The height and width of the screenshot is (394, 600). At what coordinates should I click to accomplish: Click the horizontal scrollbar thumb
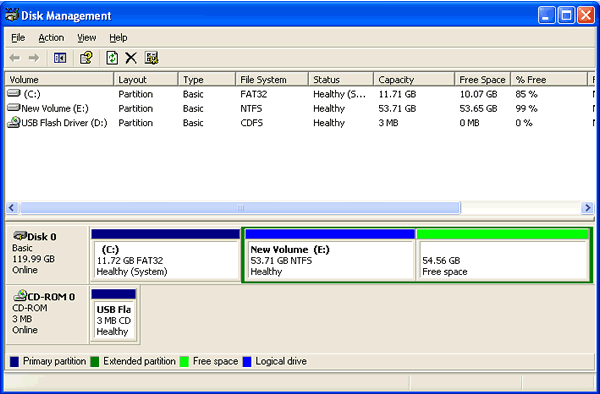click(x=240, y=208)
